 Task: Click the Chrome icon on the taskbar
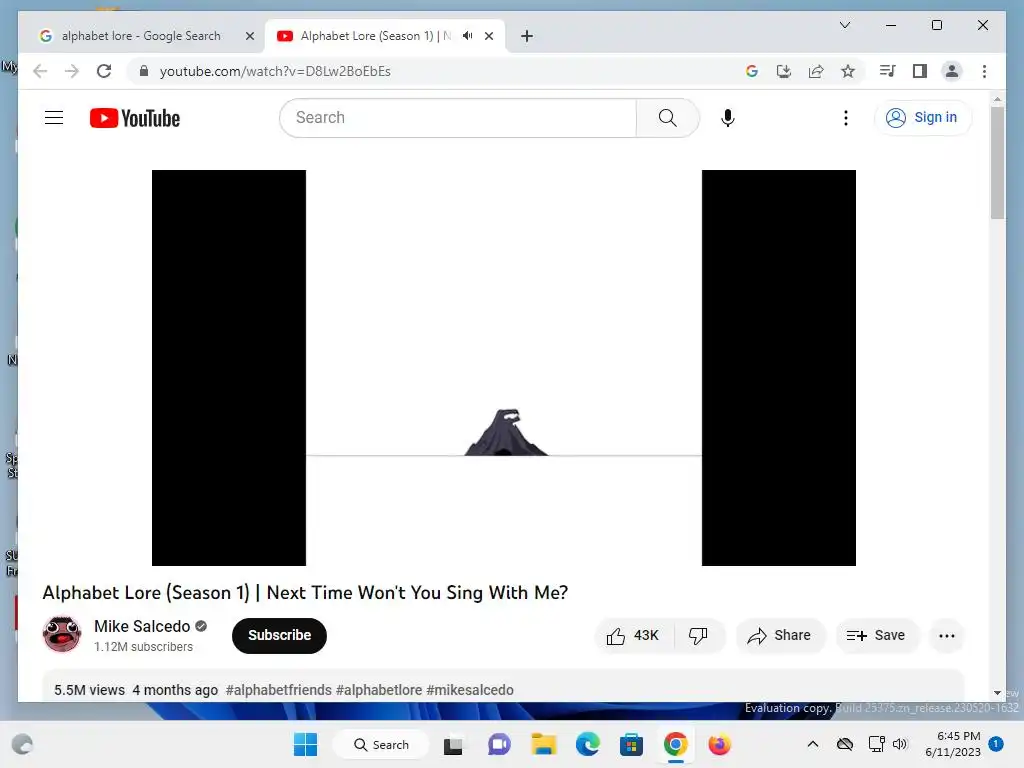(x=675, y=744)
